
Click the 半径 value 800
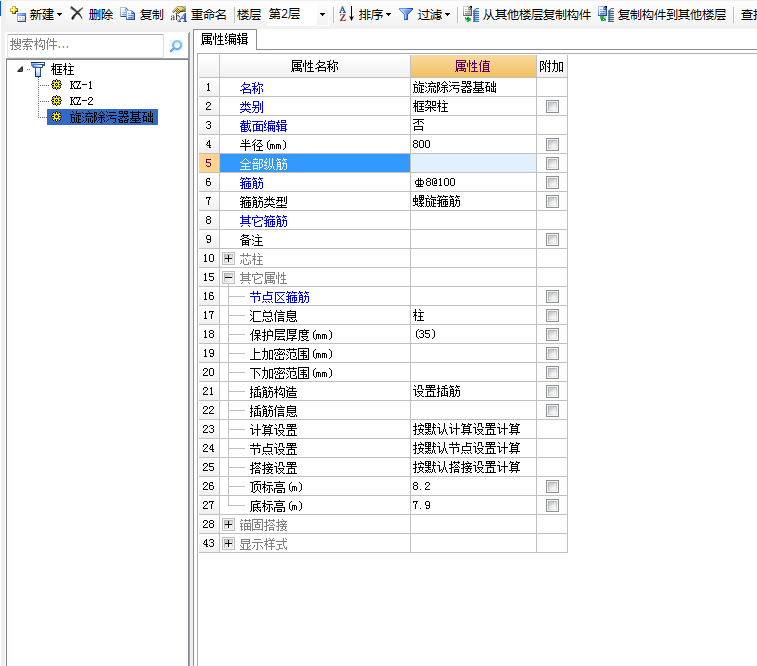(421, 144)
